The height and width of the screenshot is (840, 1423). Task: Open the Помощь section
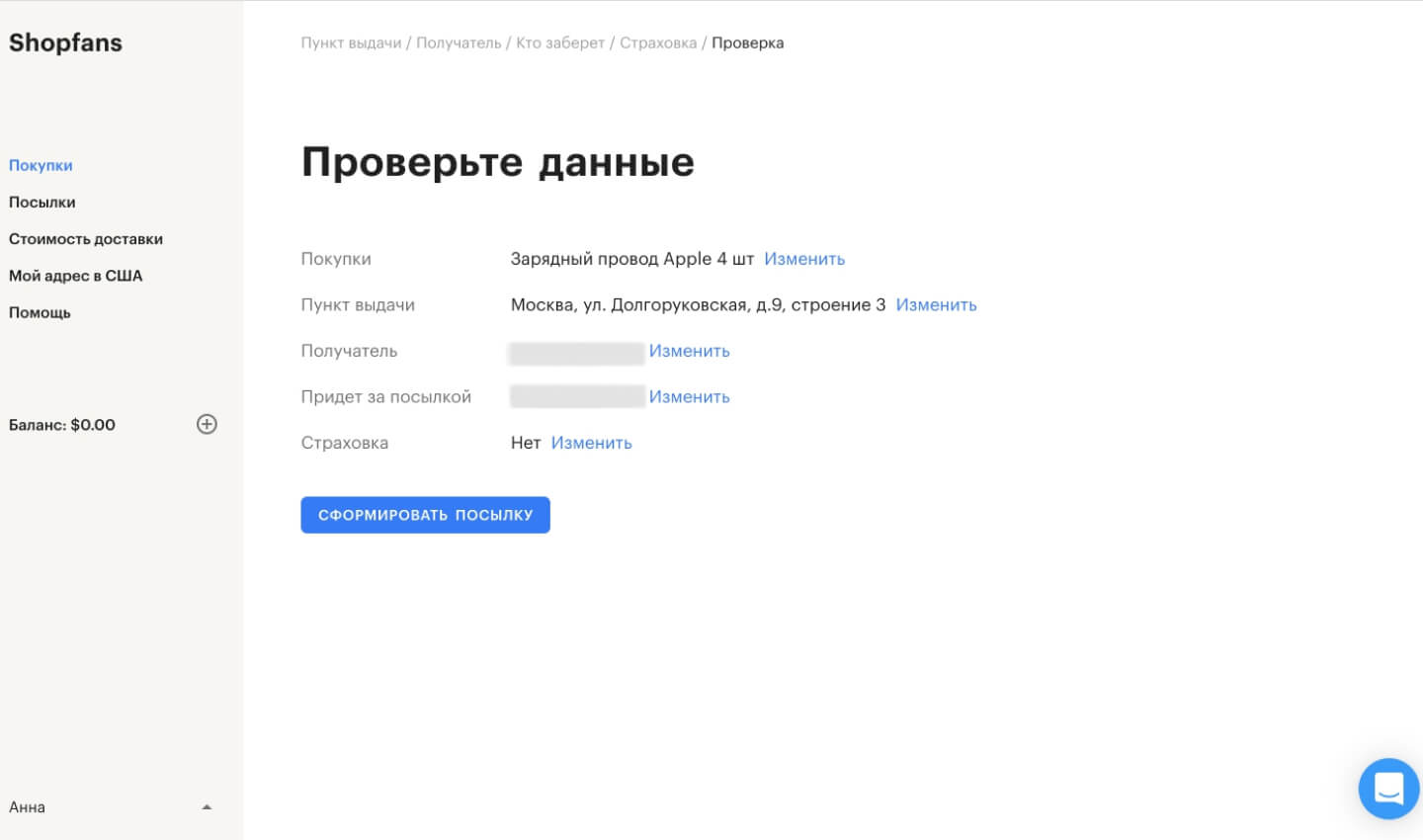40,312
